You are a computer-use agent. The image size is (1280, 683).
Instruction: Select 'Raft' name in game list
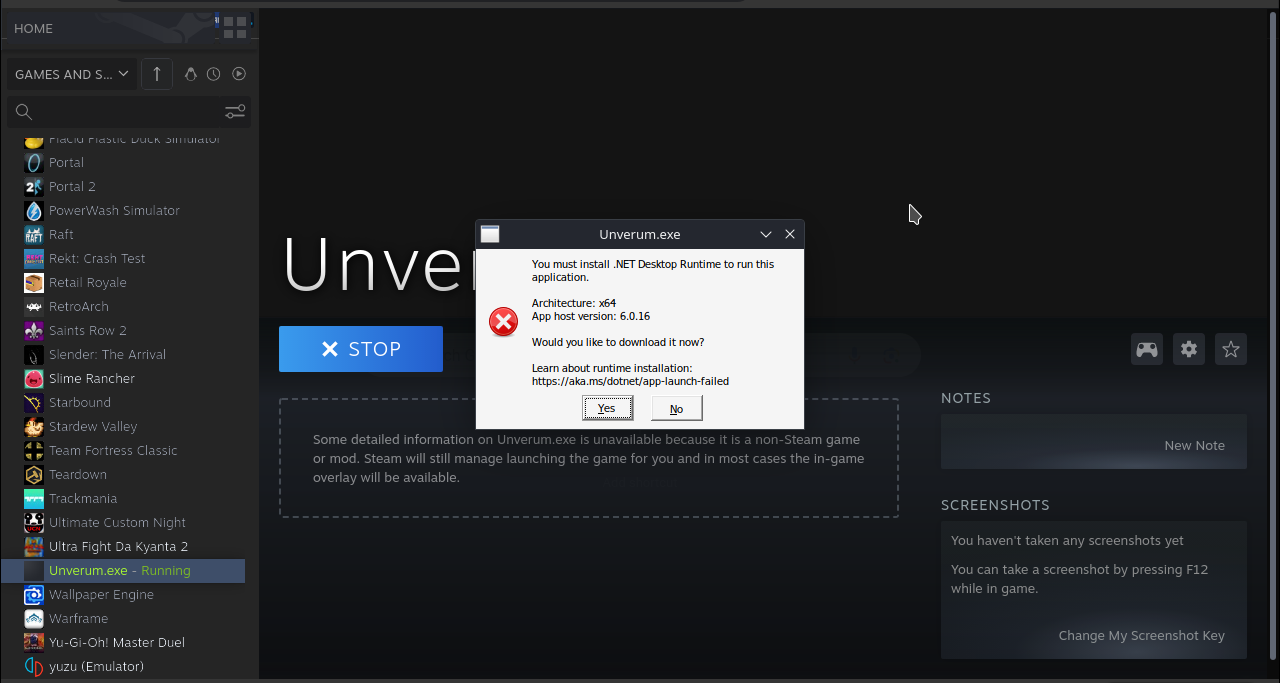tap(61, 234)
